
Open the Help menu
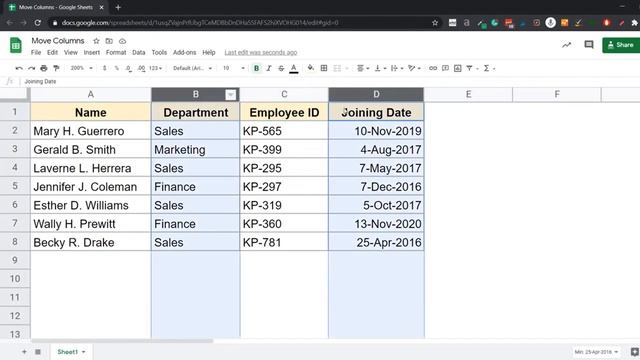pyautogui.click(x=209, y=52)
